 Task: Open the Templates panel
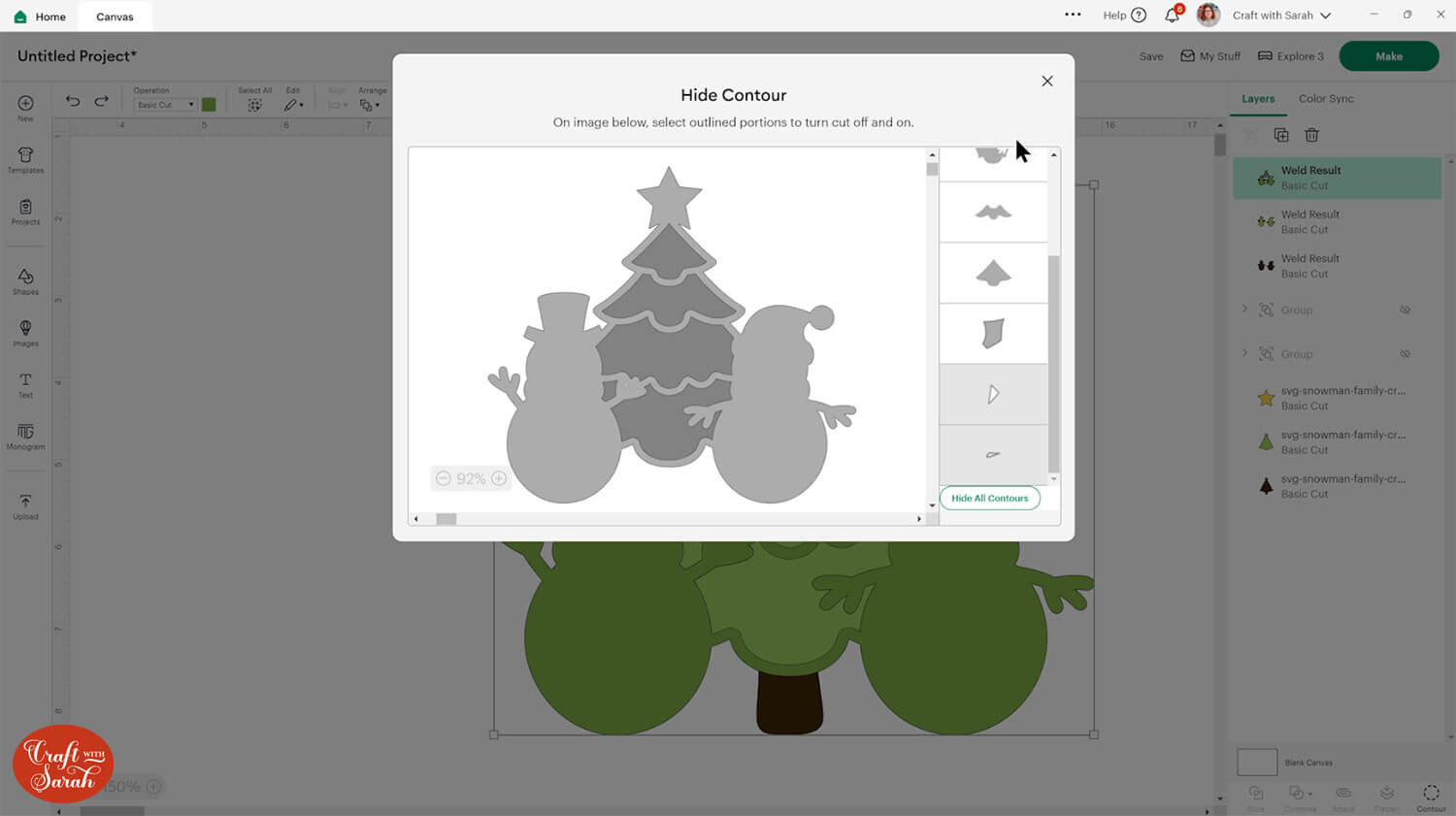(25, 160)
